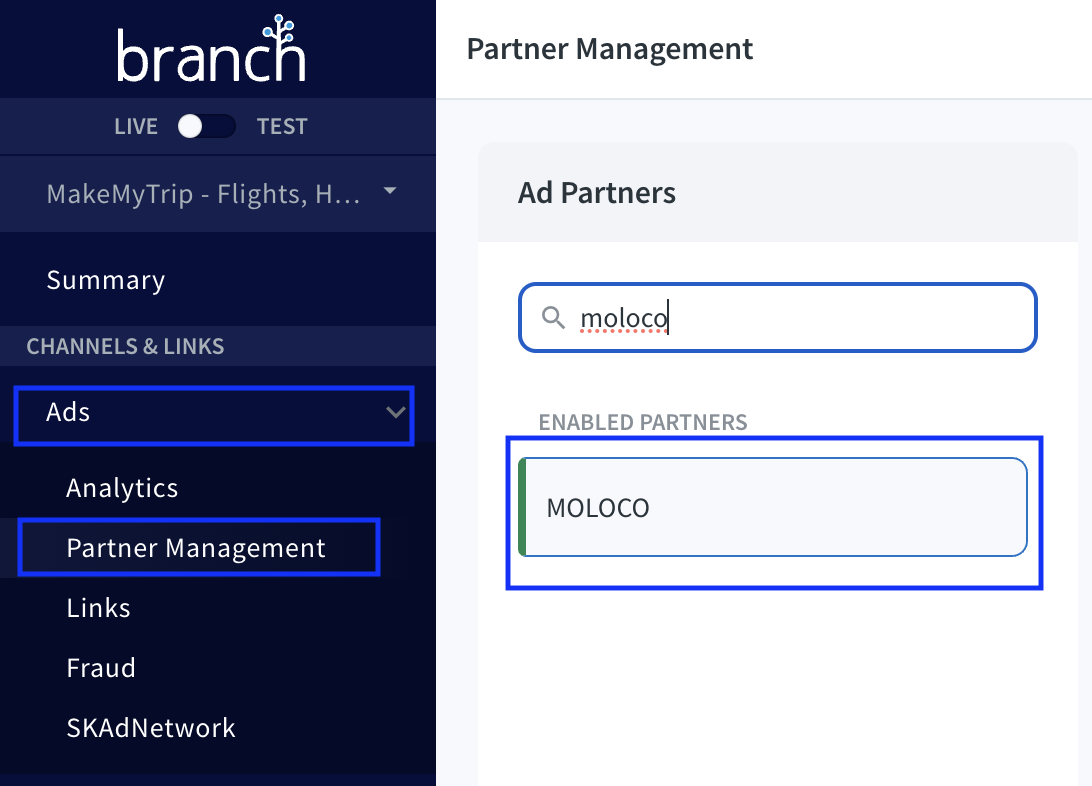Collapse the Ads section chevron
The height and width of the screenshot is (786, 1092).
click(x=396, y=412)
